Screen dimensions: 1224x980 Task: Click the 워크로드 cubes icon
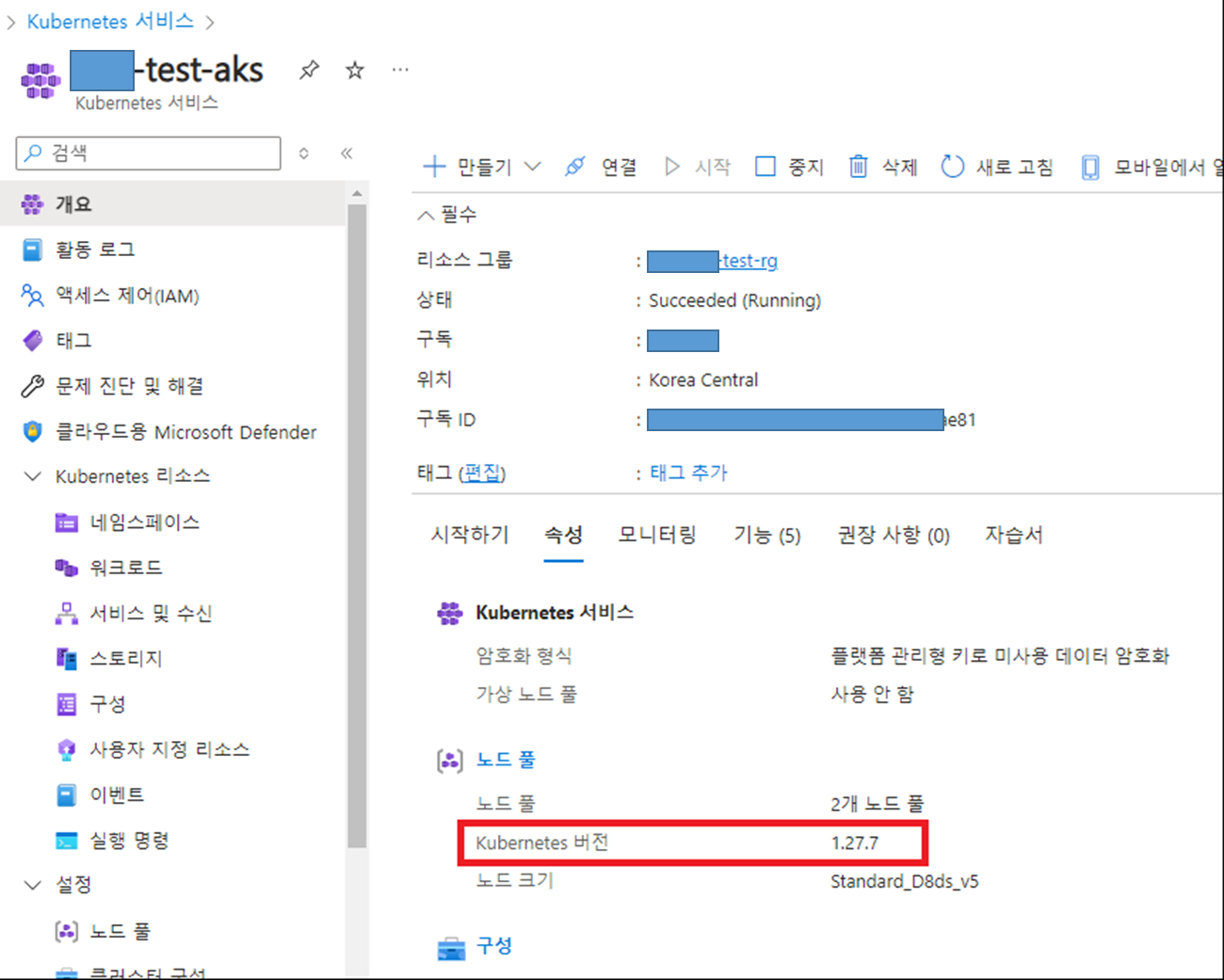pos(66,568)
